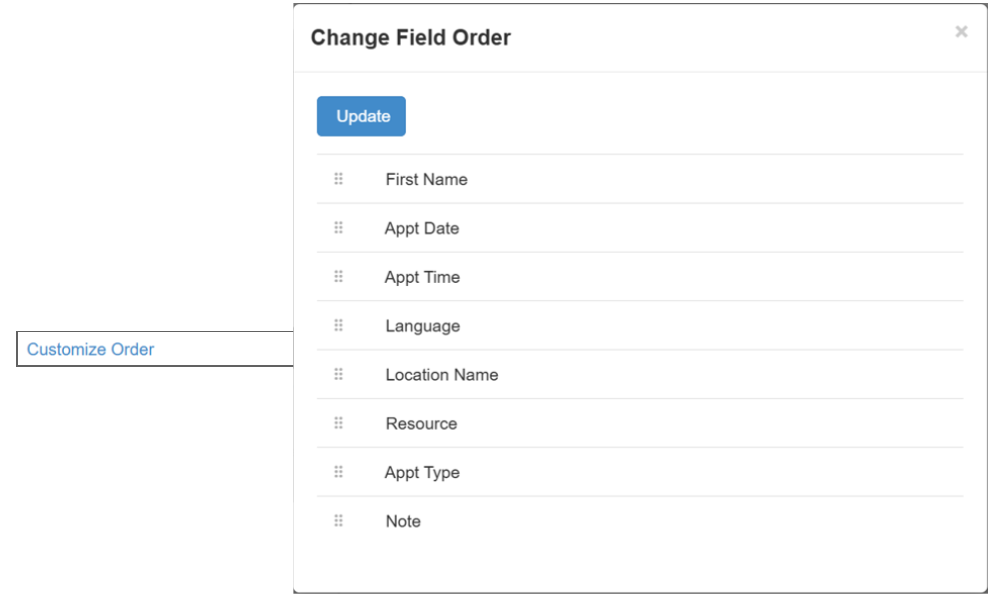Click the drag handle beside Note
Viewport: 990px width, 596px height.
tap(338, 521)
